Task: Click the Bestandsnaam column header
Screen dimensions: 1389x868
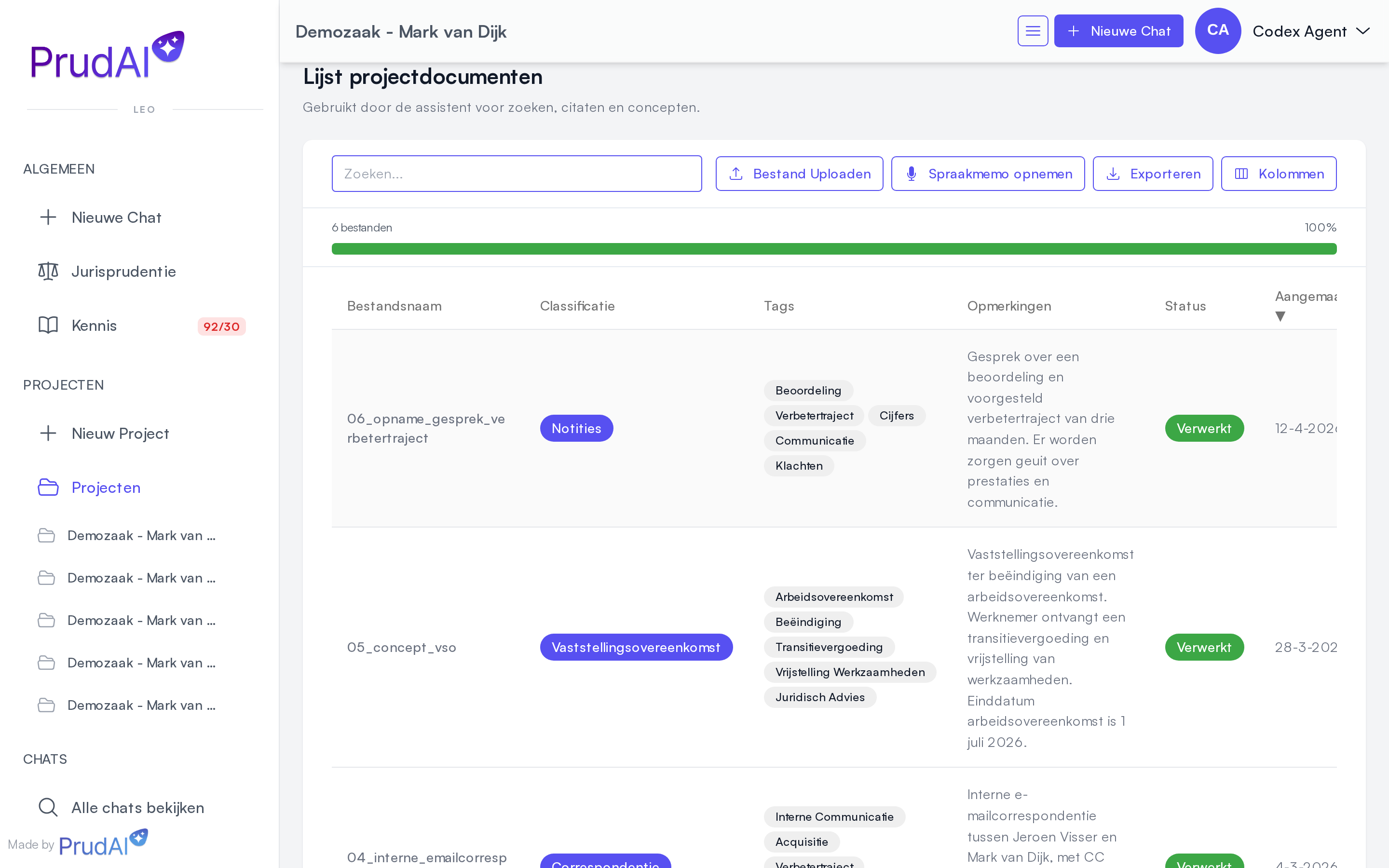Action: (395, 306)
